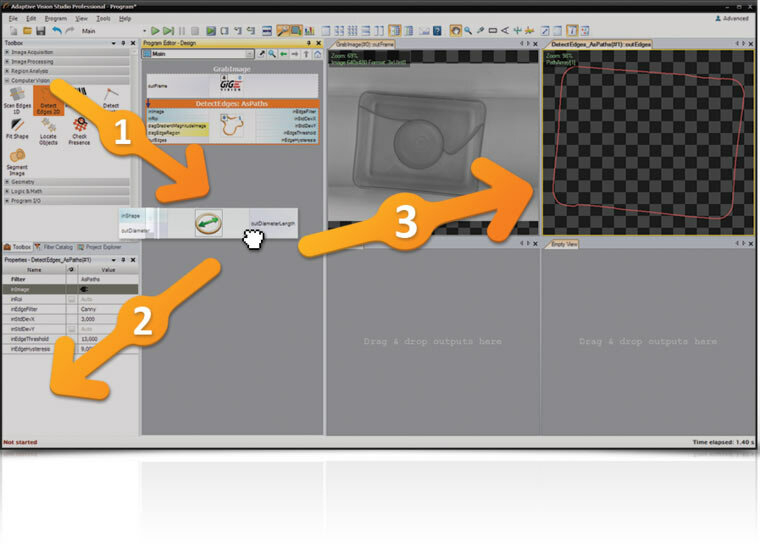Image resolution: width=760 pixels, height=548 pixels.
Task: Click the GigE Vision GrabImage icon
Action: [231, 84]
